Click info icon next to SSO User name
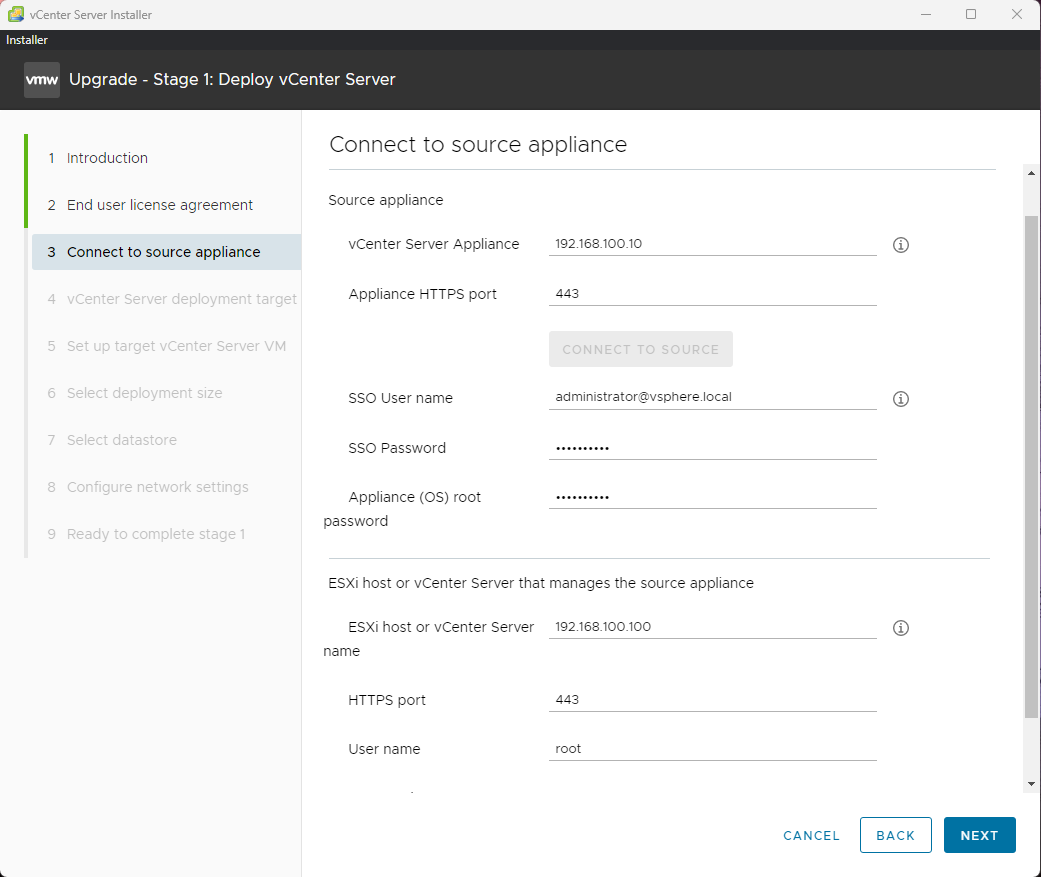This screenshot has height=877, width=1041. tap(900, 399)
